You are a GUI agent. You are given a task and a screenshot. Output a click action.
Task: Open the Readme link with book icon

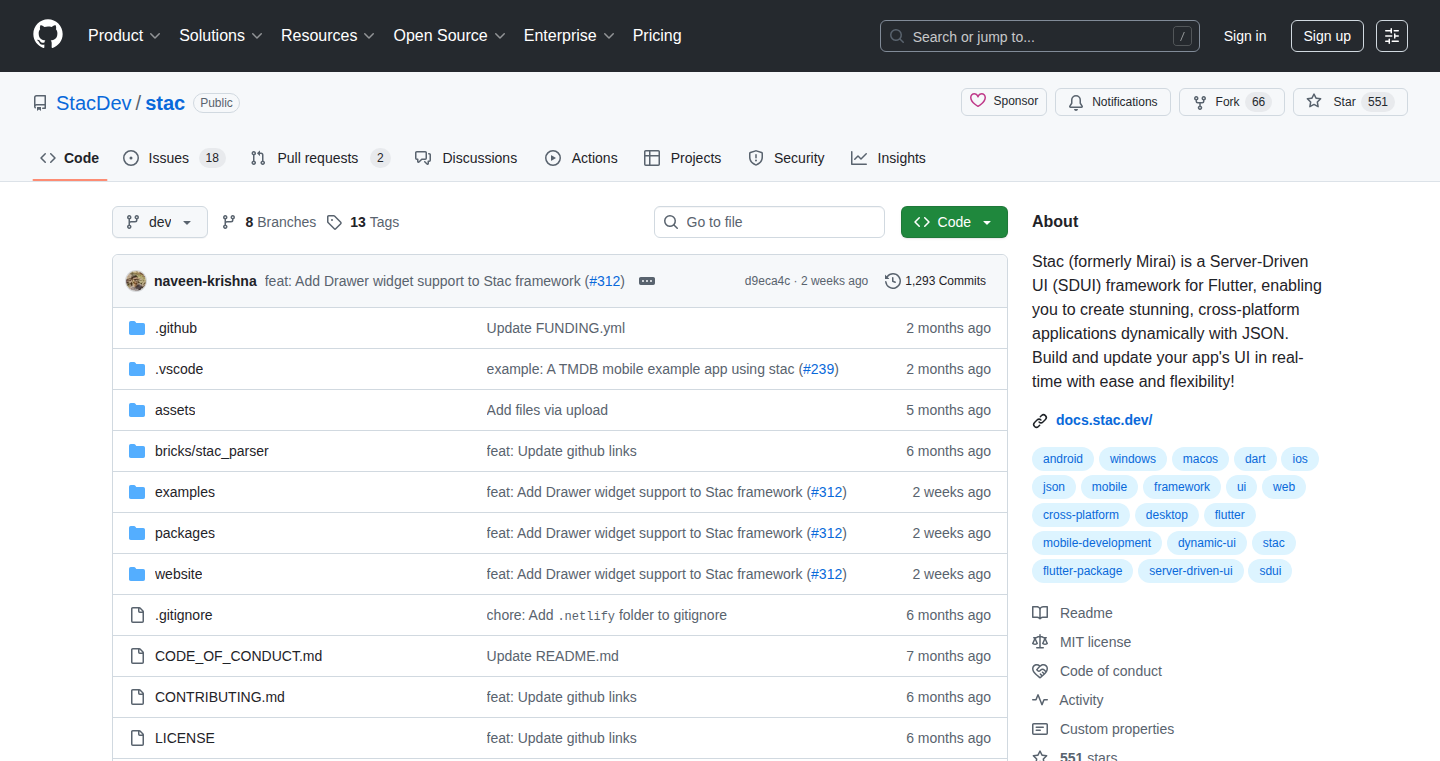click(x=1072, y=613)
